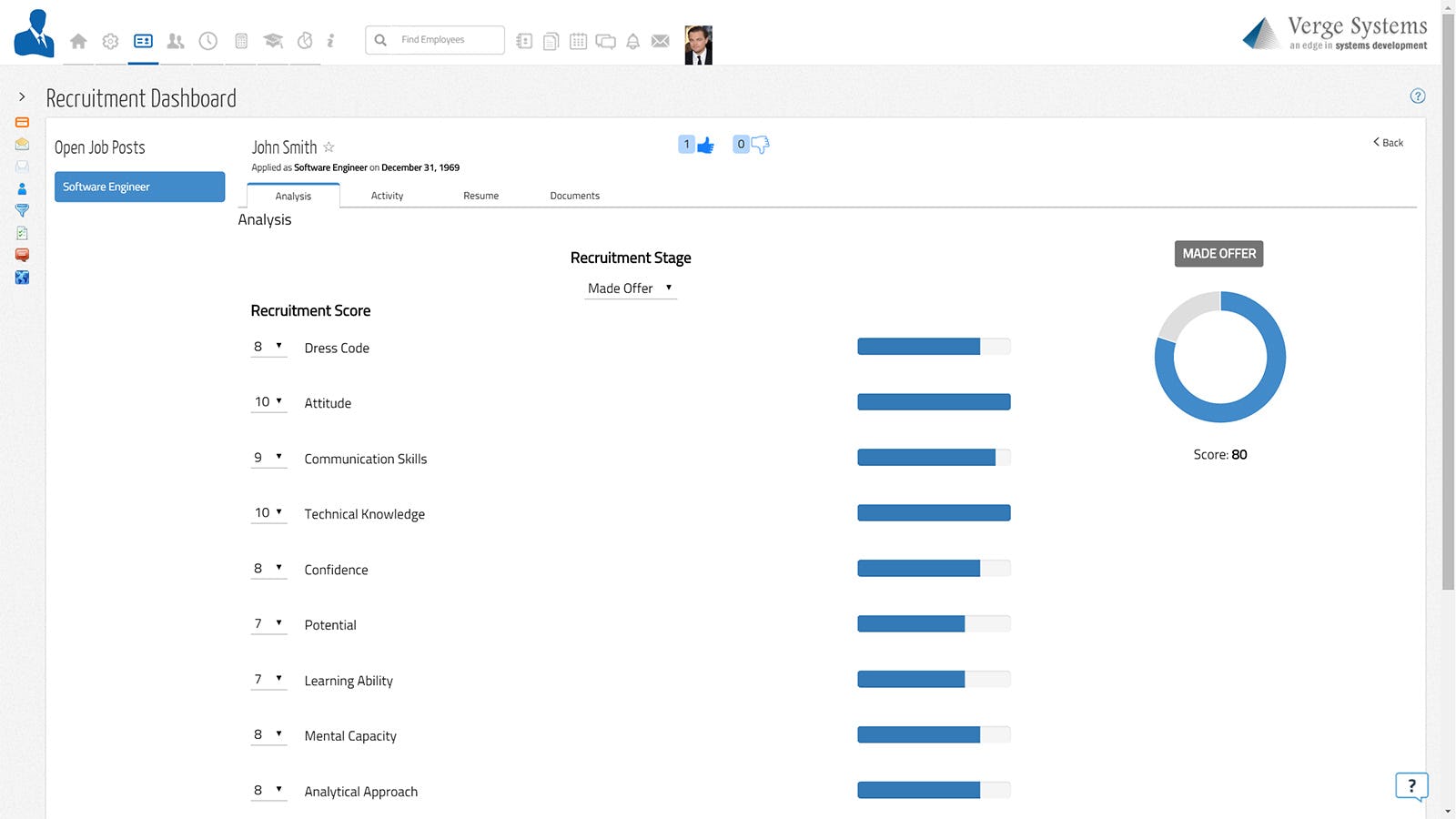Click the Attitude score progress bar
The image size is (1456, 819).
[x=934, y=402]
